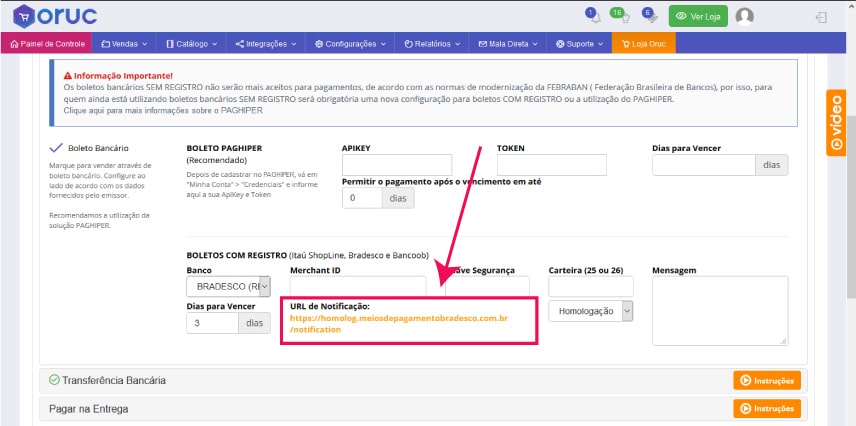Click the BOLETO PAGHIPER heading
The image size is (856, 426).
click(224, 148)
